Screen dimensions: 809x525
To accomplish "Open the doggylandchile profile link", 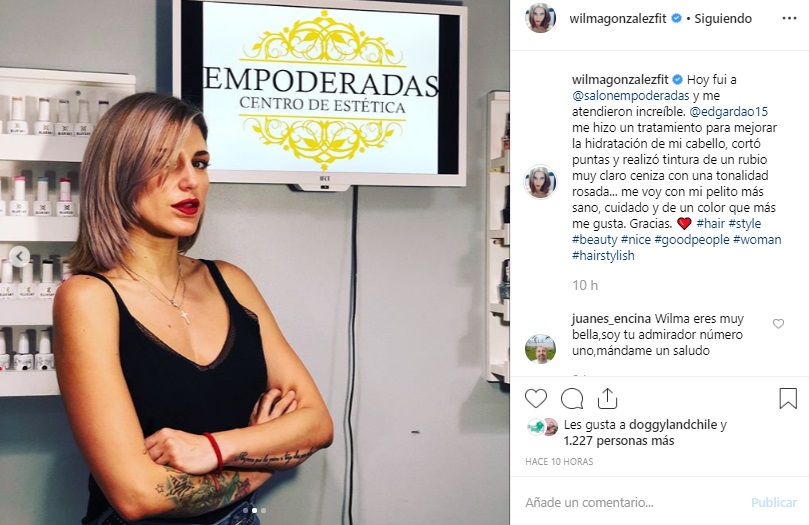I will [x=673, y=425].
